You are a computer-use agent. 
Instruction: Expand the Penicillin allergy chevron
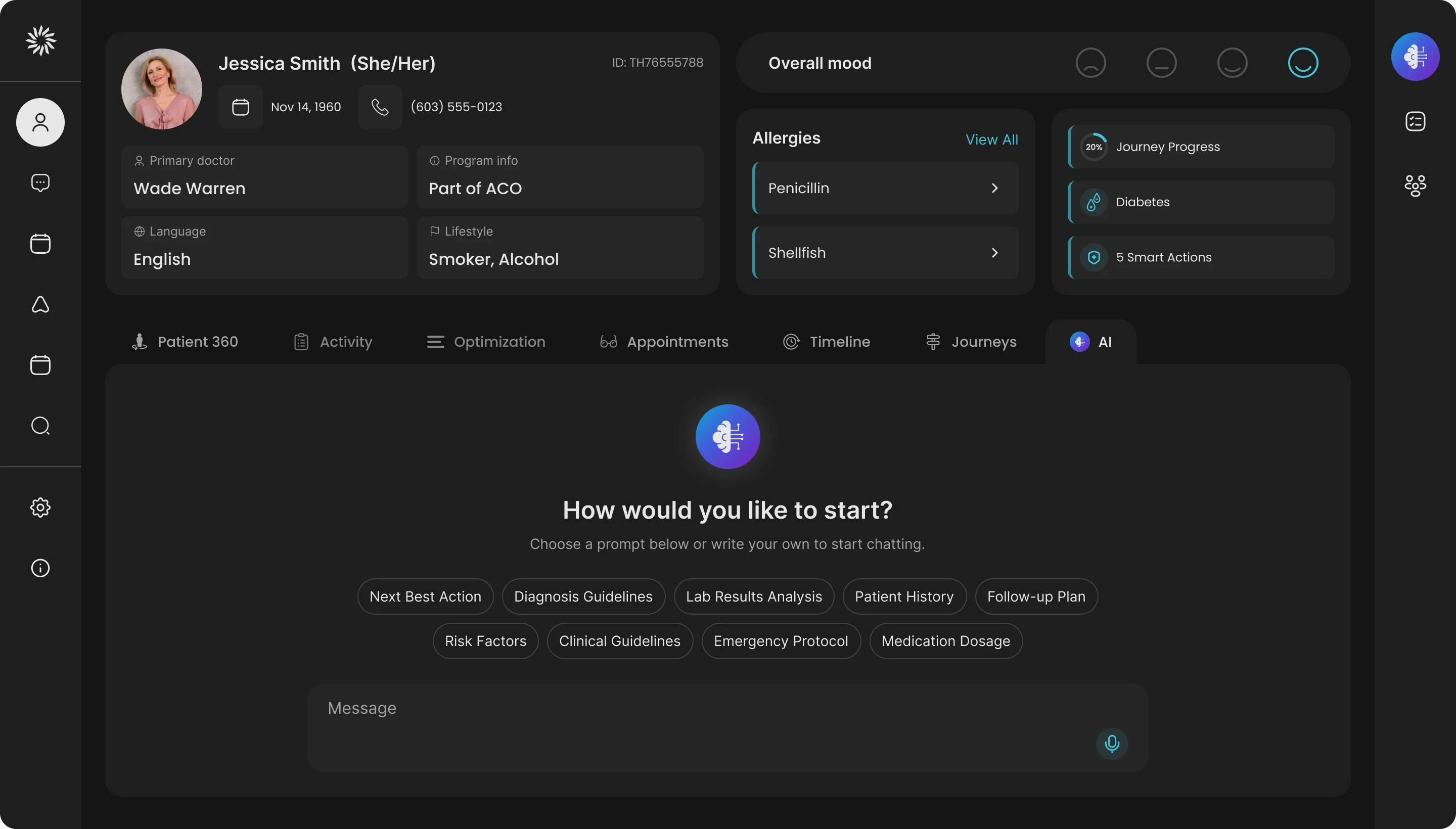click(994, 188)
